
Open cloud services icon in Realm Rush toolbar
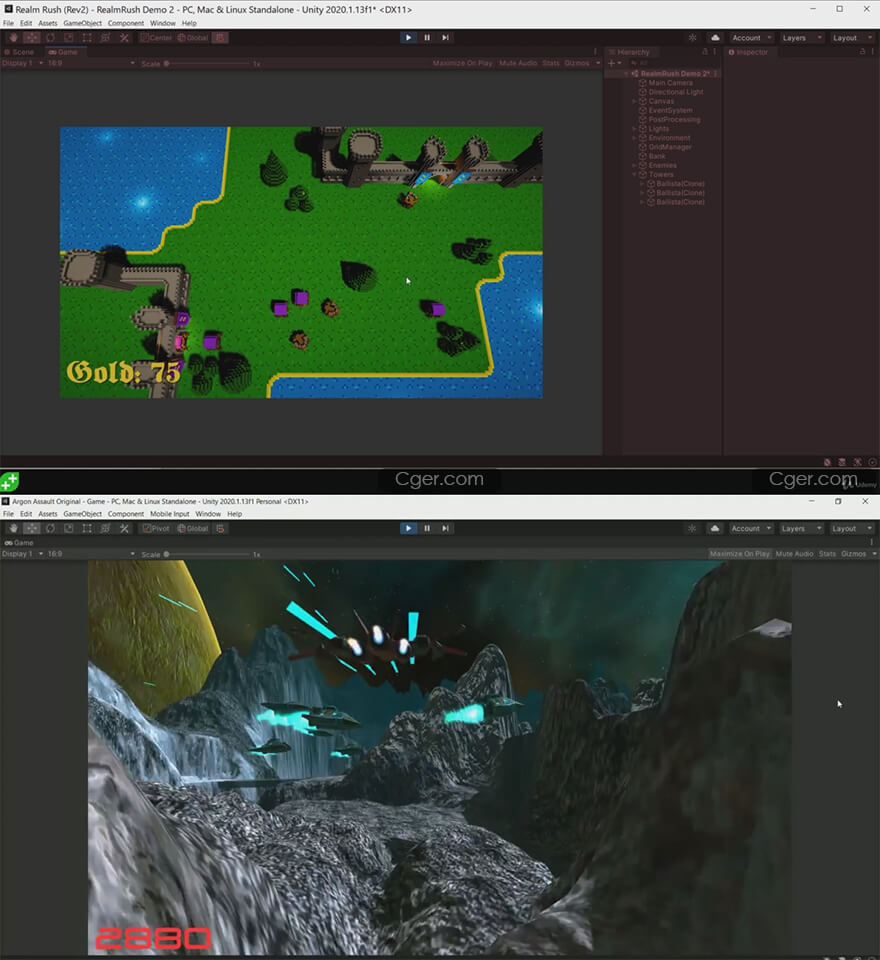pos(715,38)
